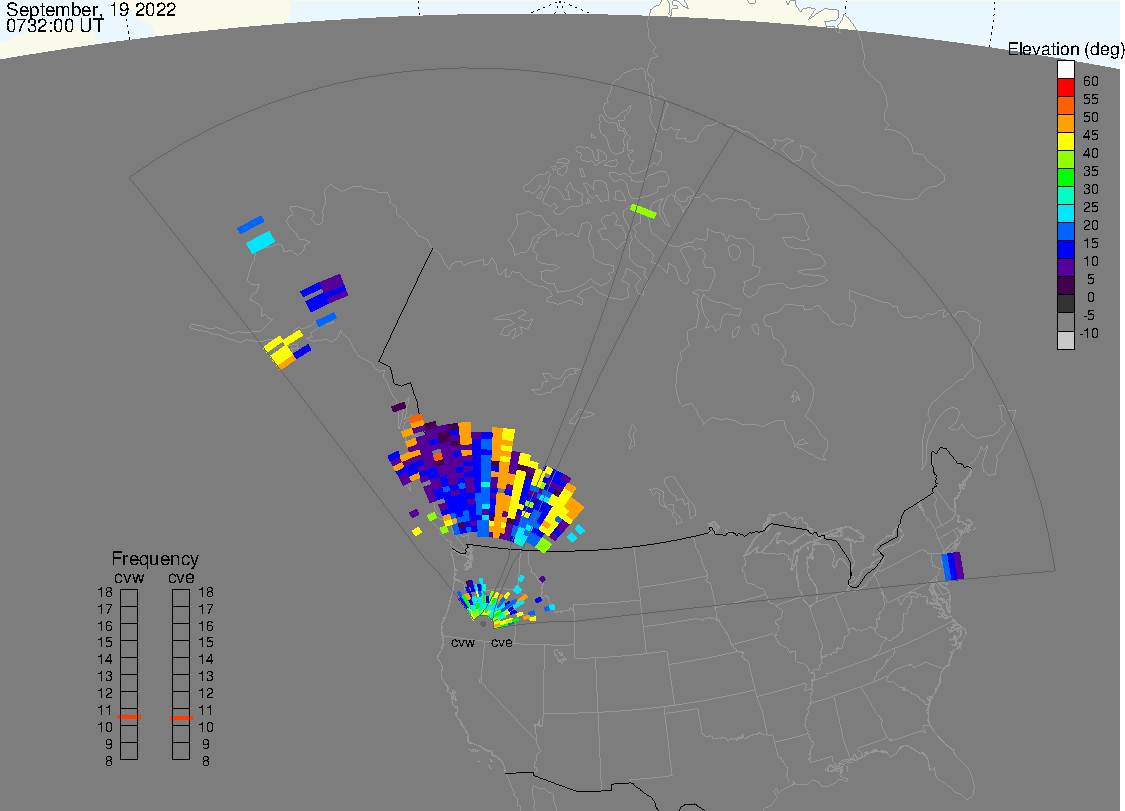This screenshot has width=1125, height=811.
Task: Click the legend label '45'
Action: coord(1091,135)
